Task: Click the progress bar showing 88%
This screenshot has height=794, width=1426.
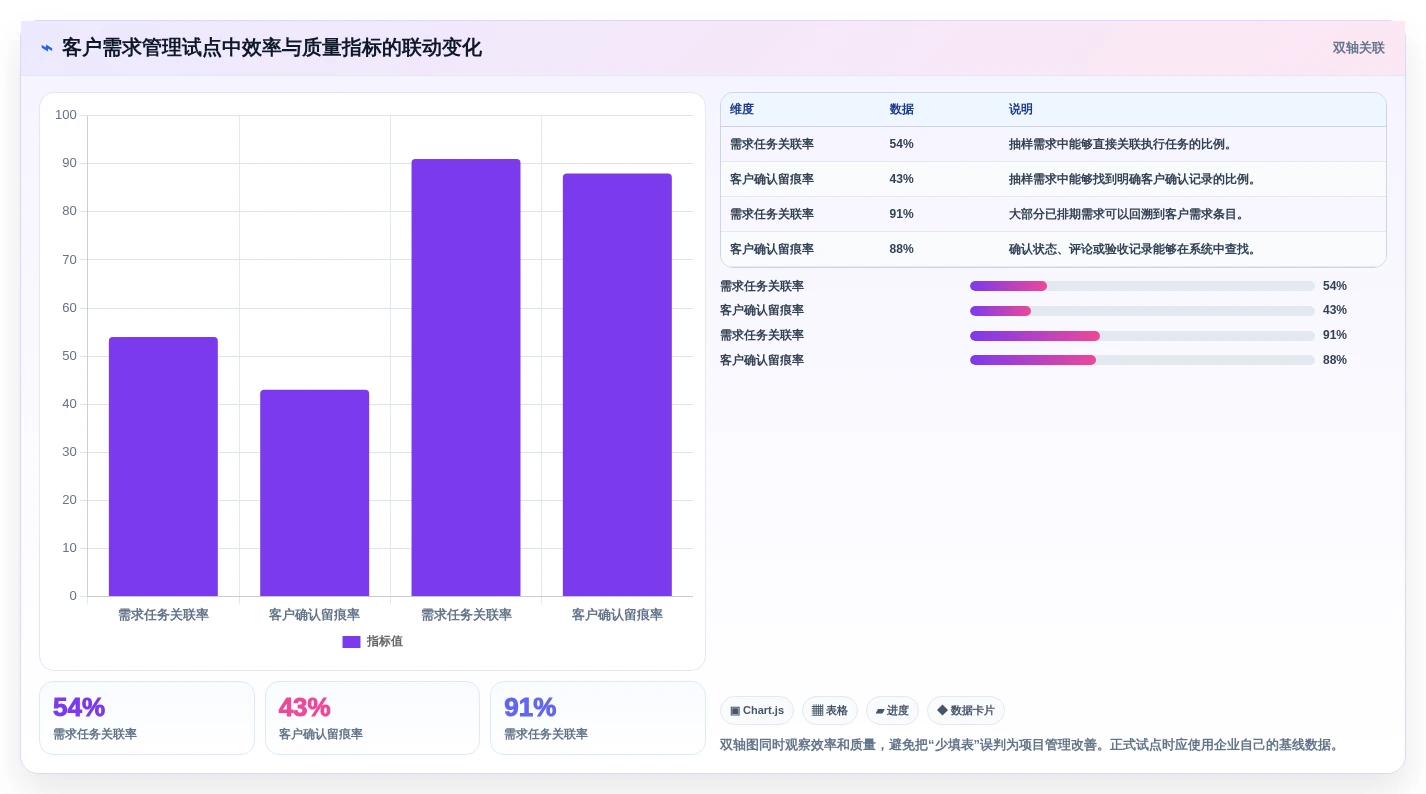Action: point(1142,360)
